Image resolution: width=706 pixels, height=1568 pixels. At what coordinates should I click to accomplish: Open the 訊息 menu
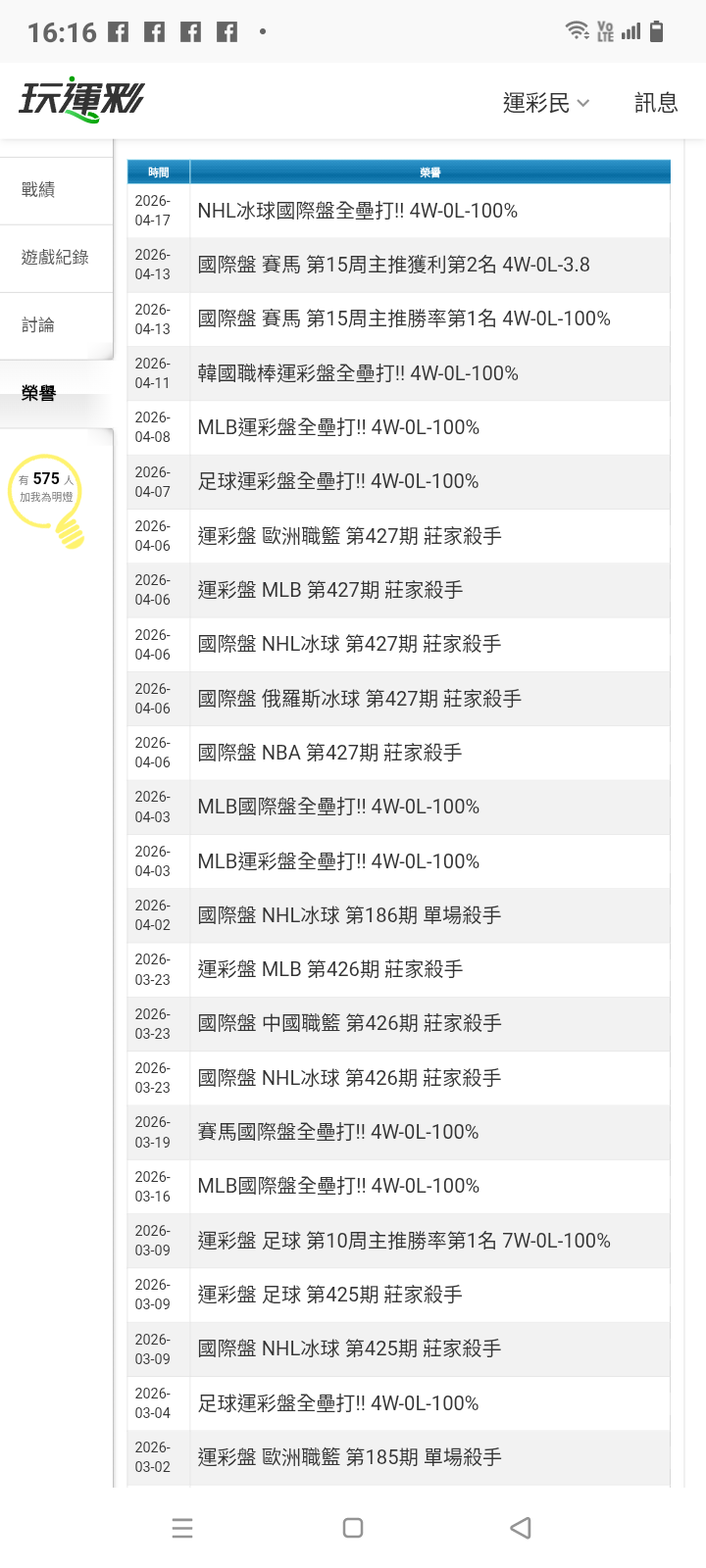coord(656,103)
